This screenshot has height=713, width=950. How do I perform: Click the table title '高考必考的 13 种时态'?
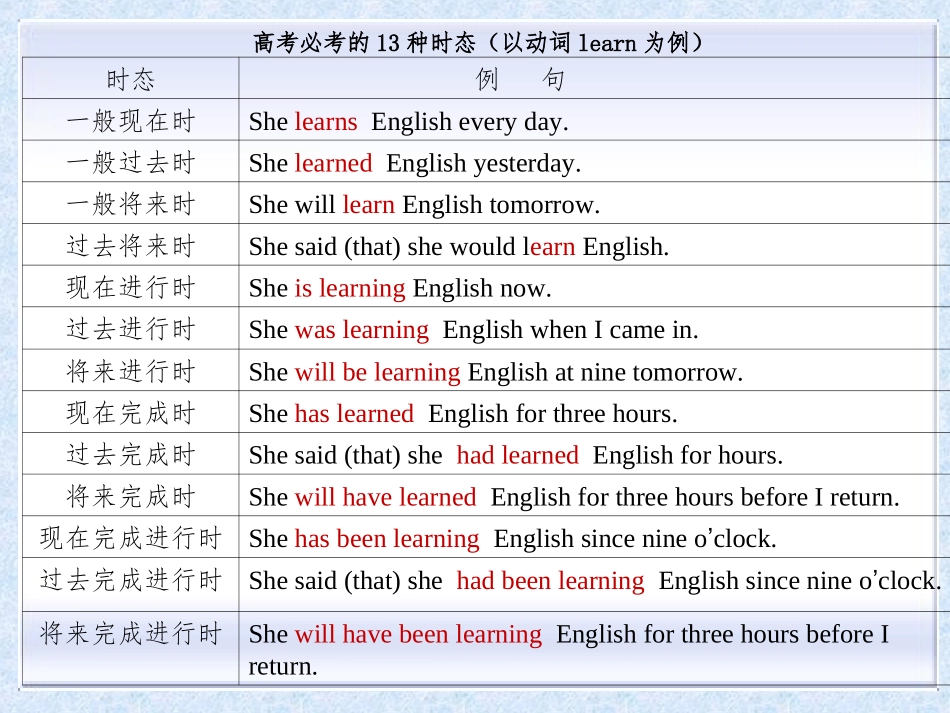(x=364, y=42)
